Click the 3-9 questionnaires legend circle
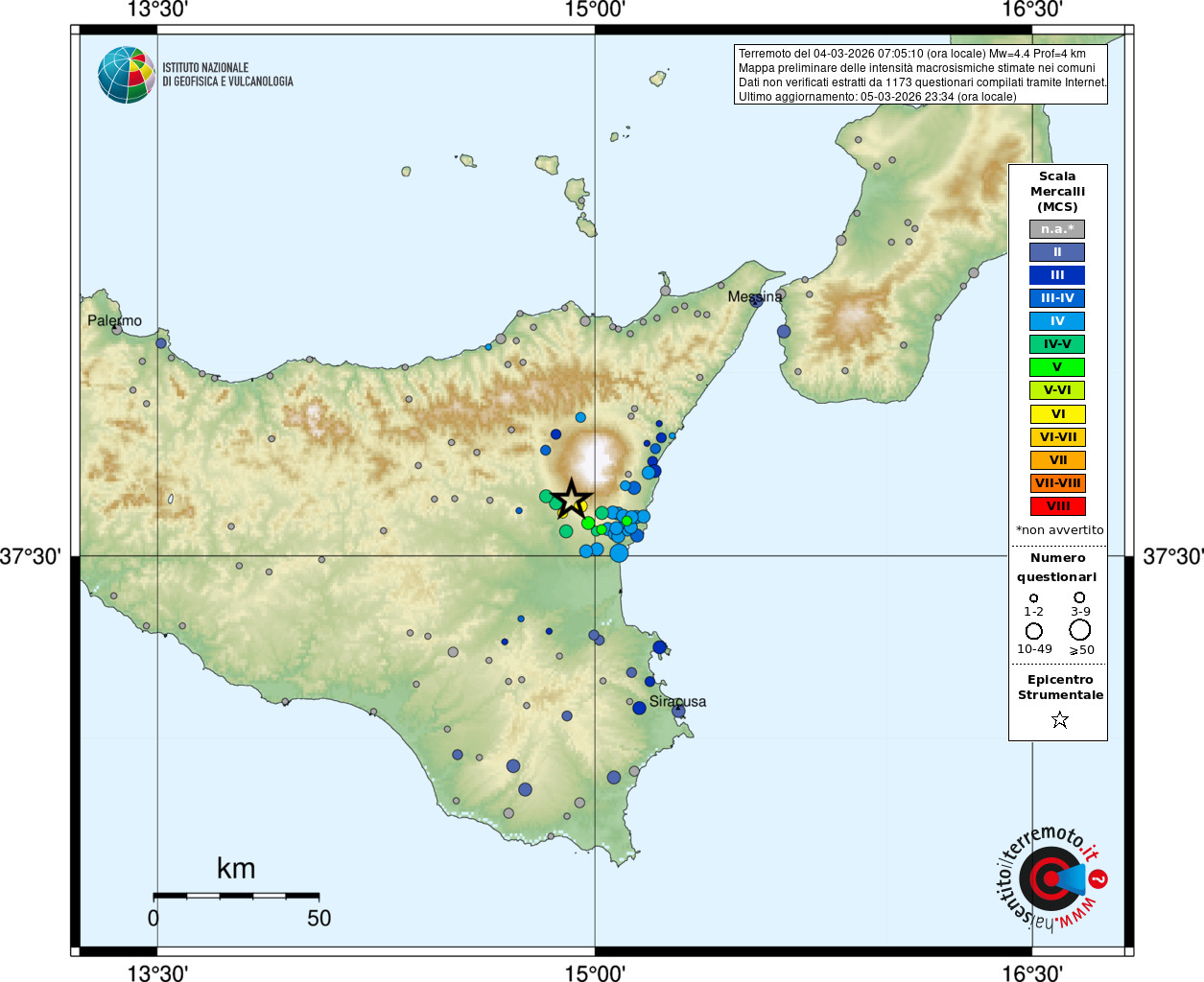 click(x=1079, y=597)
